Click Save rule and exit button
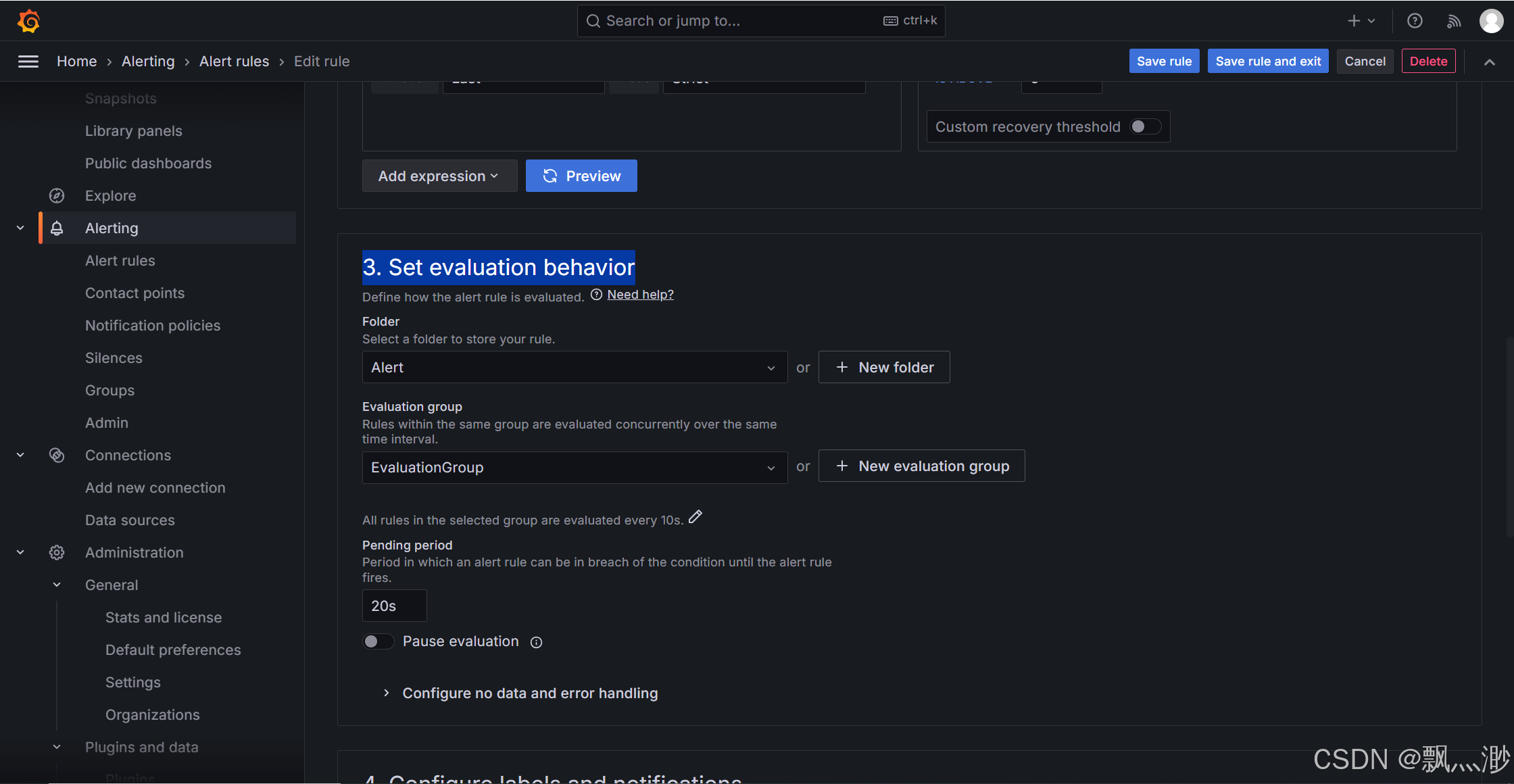1514x784 pixels. (1268, 62)
